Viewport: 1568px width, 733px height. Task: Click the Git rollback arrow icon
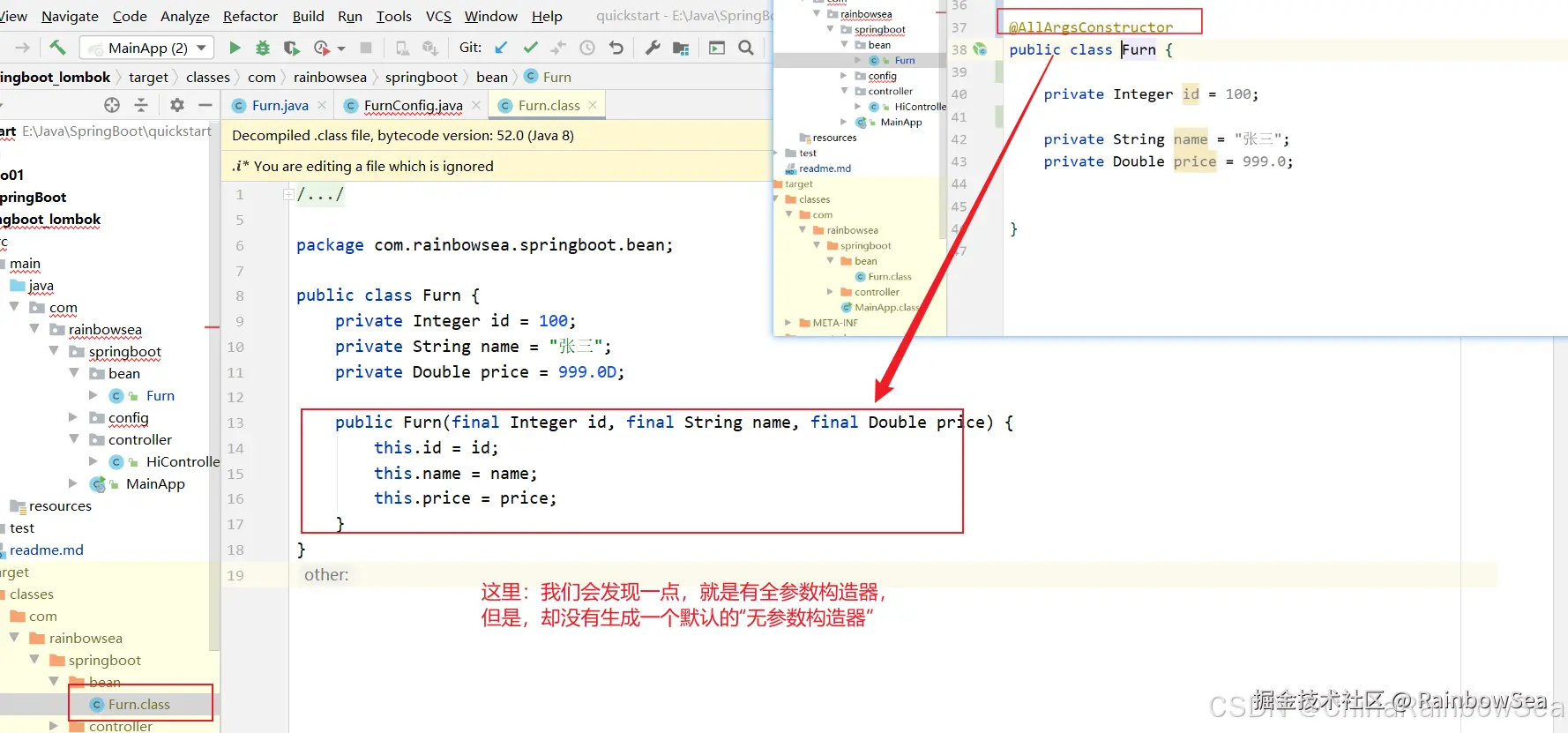(616, 48)
